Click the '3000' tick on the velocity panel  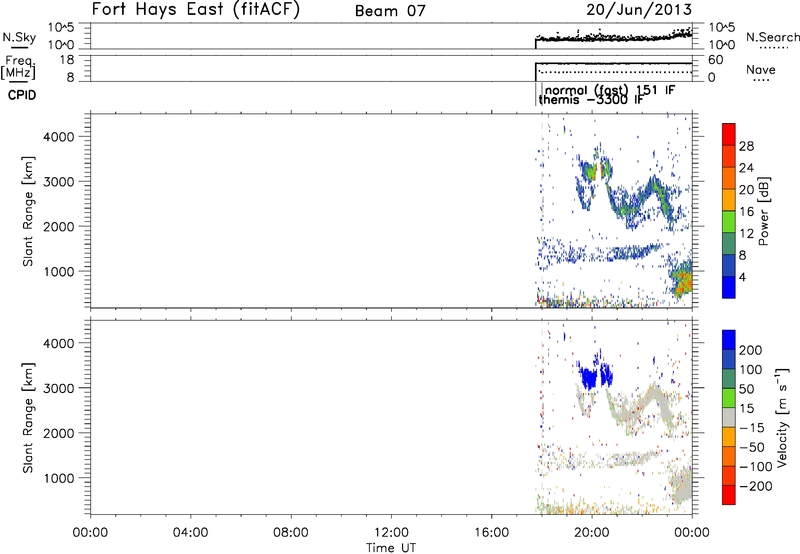59,388
